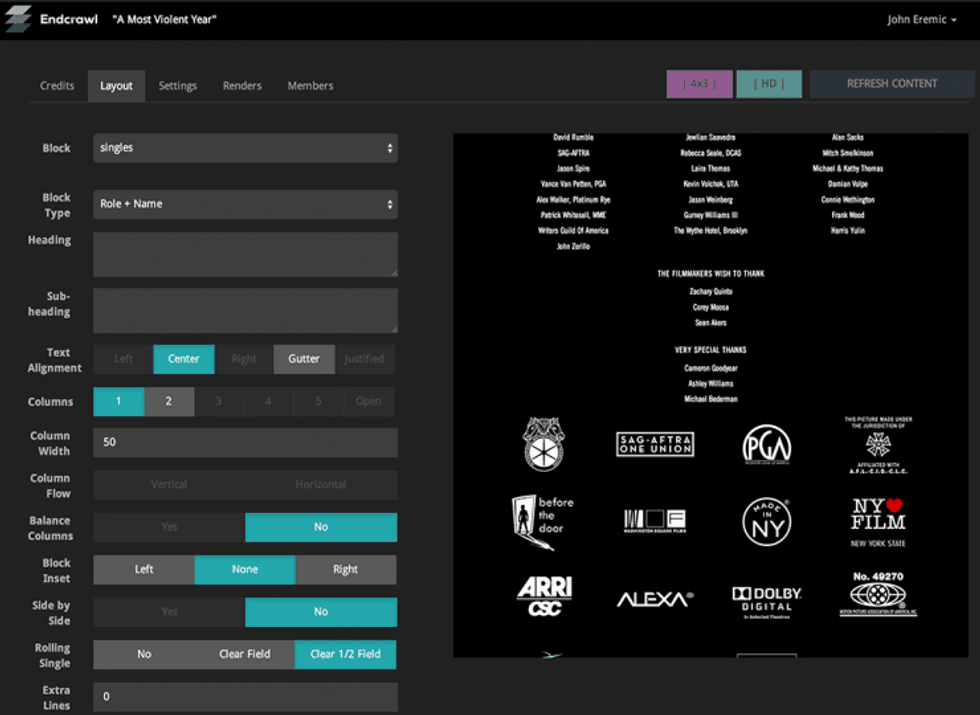Screen dimensions: 980x715
Task: Click the ARRI CSC logo
Action: click(x=544, y=597)
